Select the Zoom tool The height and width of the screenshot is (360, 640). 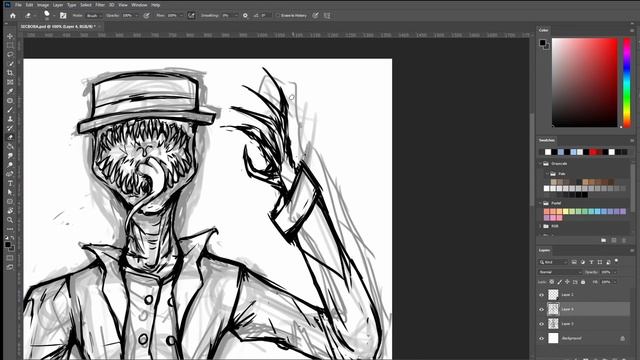10,220
